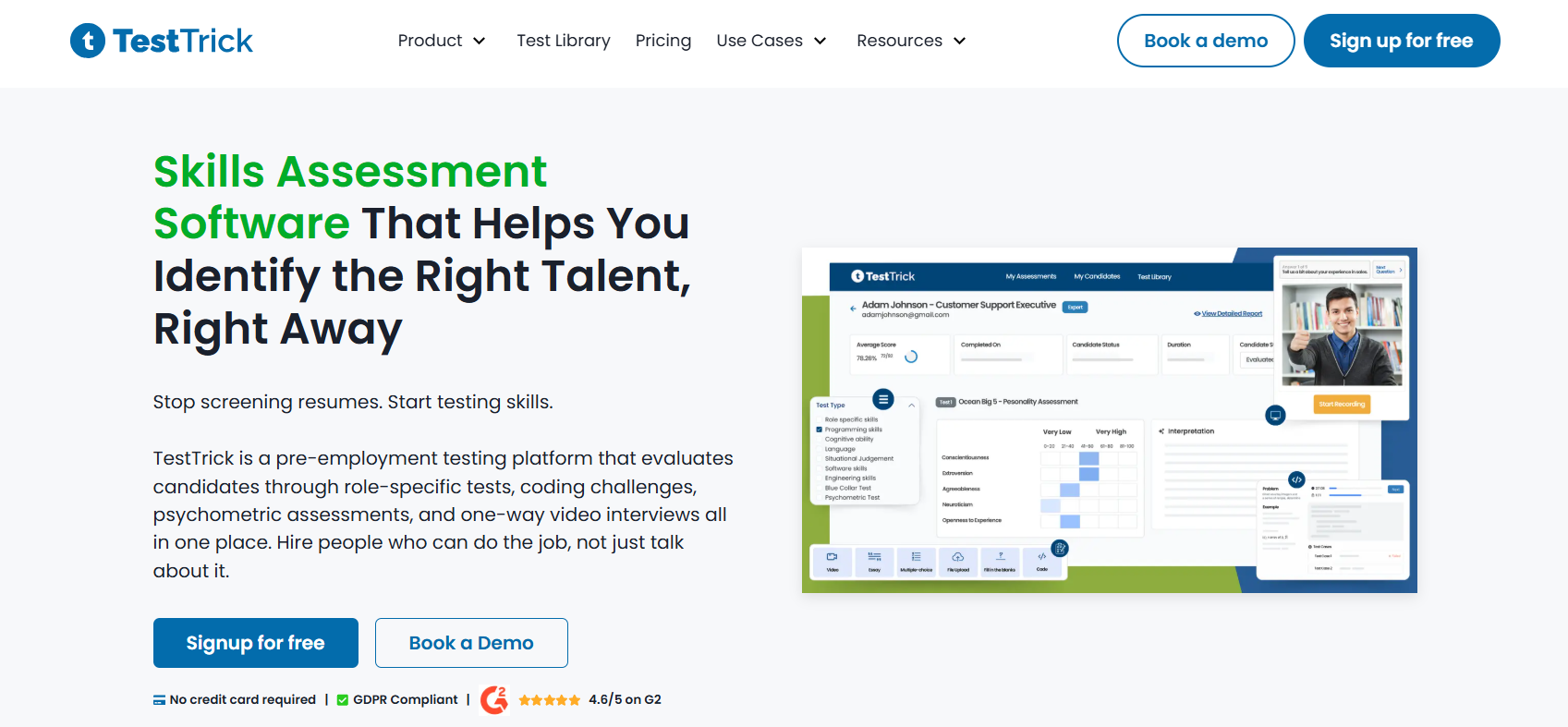Click the Average Score circular progress indicator
This screenshot has height=727, width=1568.
[x=911, y=357]
